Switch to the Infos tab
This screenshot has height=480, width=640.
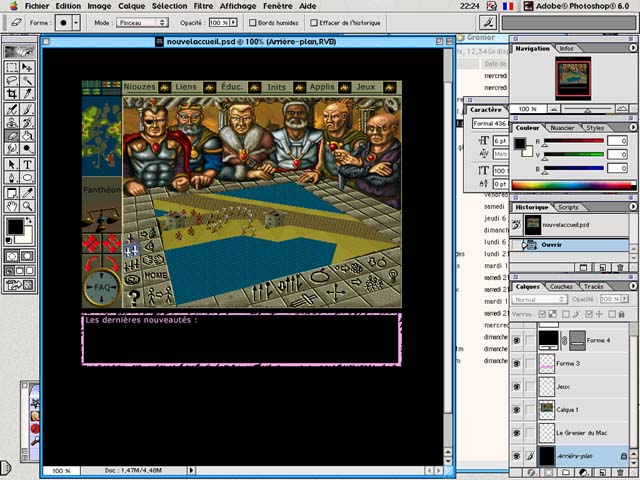tap(566, 49)
